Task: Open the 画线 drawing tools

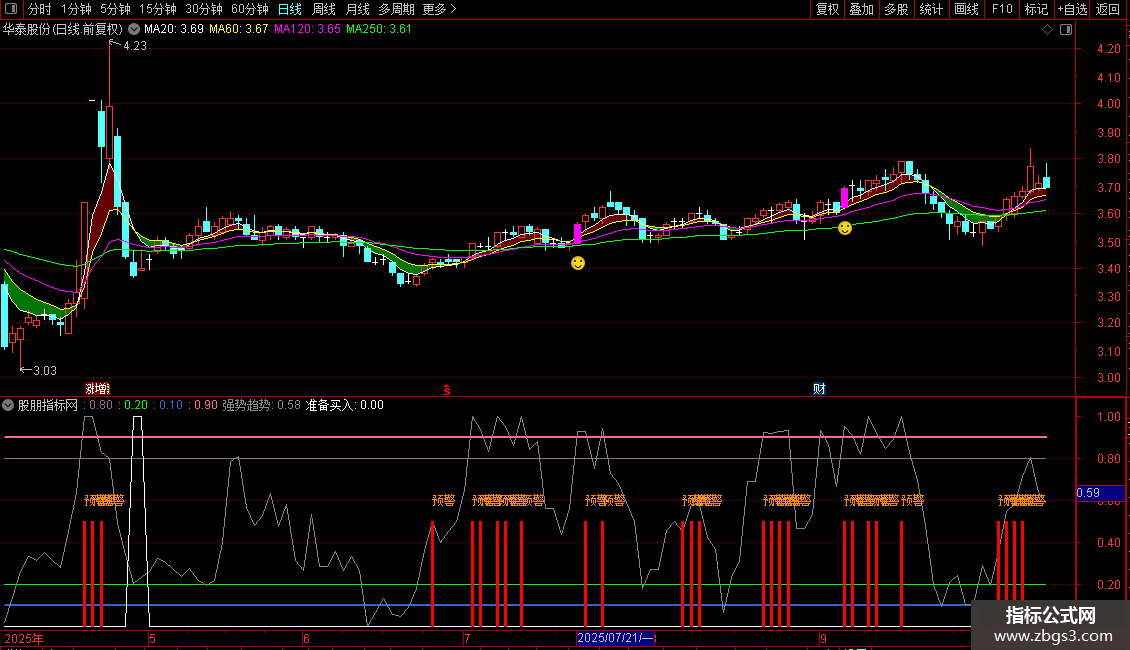Action: click(966, 10)
